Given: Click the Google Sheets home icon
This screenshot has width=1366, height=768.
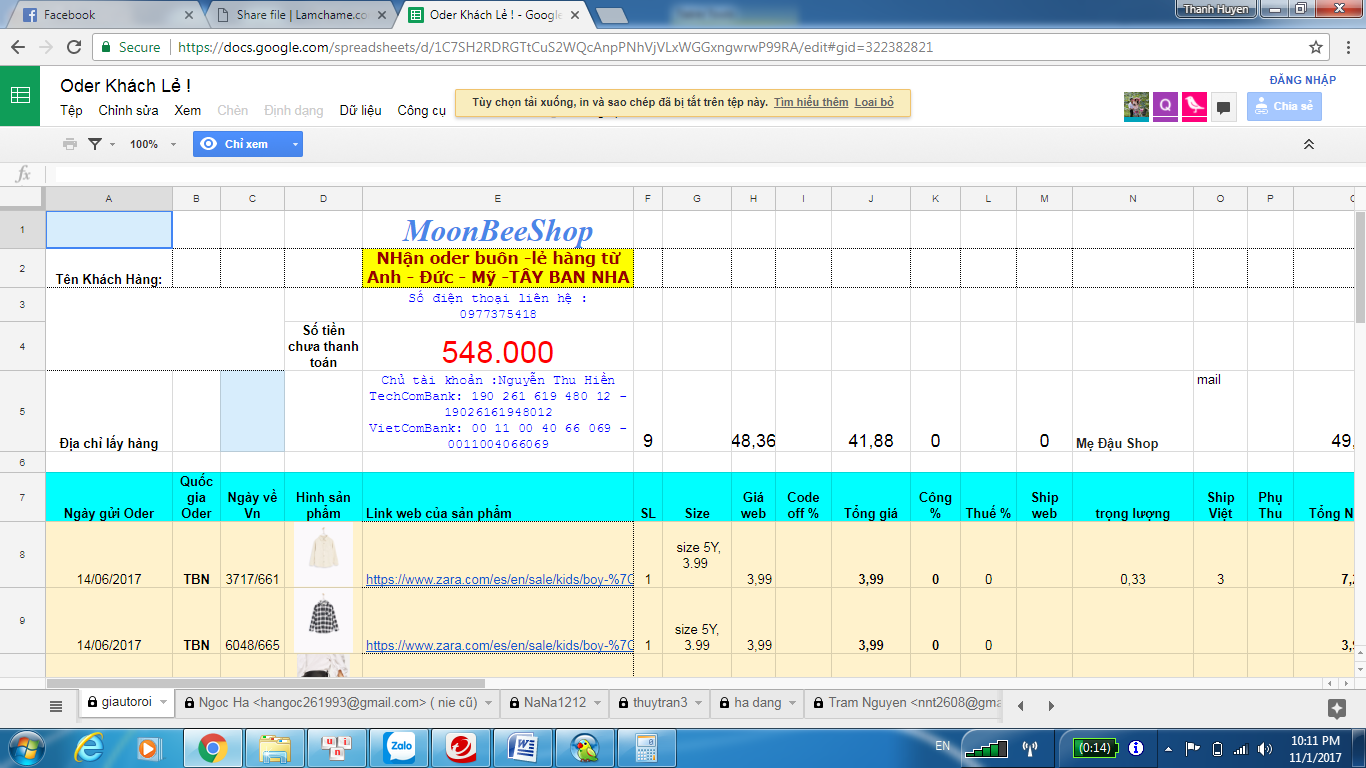Looking at the screenshot, I should (x=20, y=96).
